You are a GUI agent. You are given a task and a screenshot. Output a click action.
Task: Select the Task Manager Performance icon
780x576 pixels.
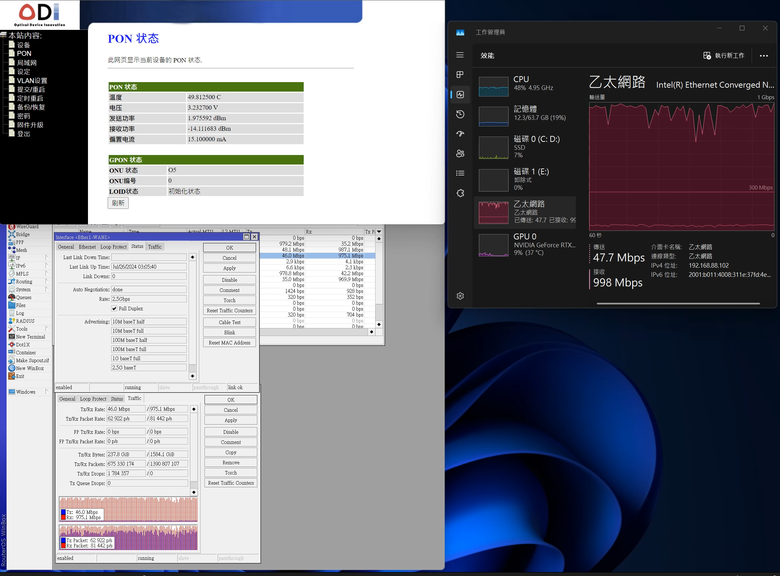(x=460, y=95)
